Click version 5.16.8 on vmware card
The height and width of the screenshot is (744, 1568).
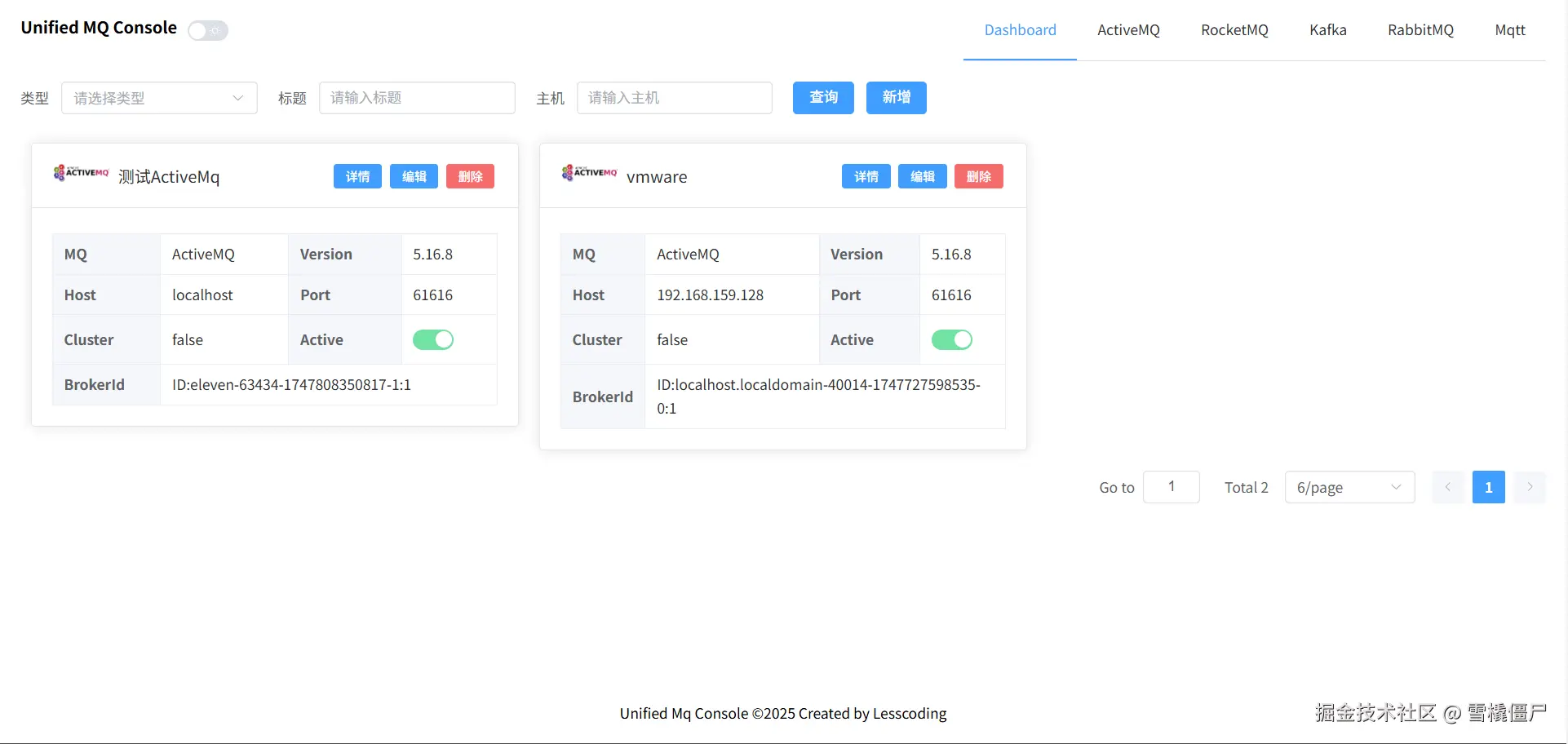951,255
